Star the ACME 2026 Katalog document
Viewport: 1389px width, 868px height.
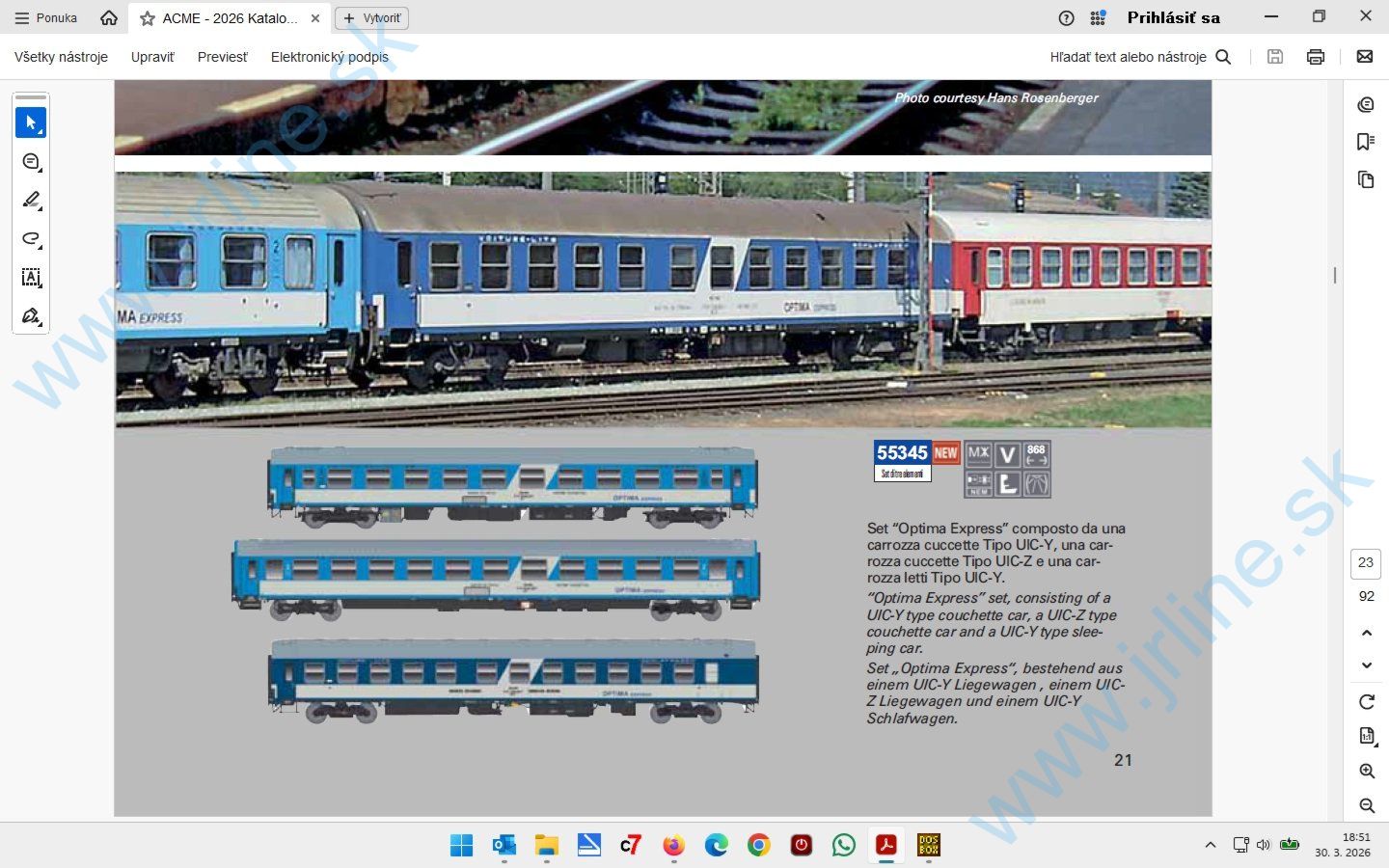coord(148,18)
